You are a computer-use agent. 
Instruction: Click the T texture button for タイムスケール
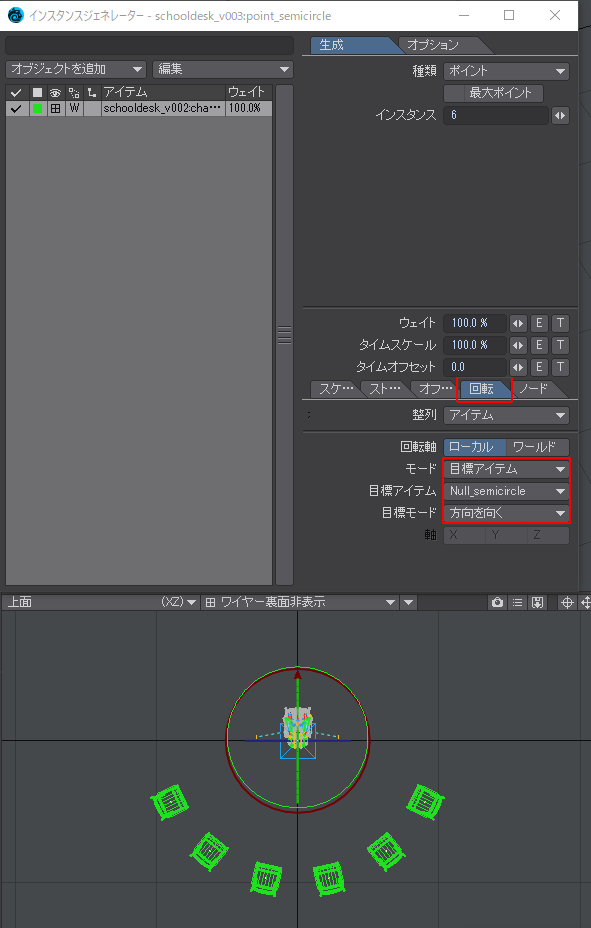pos(560,345)
